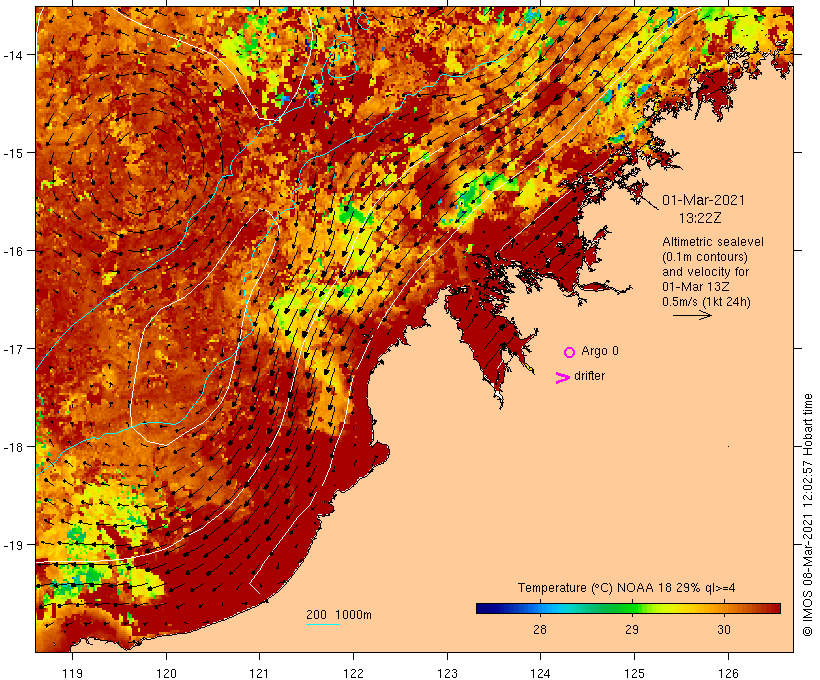Image resolution: width=820 pixels, height=680 pixels.
Task: Click the '0.5m/s (1kt 24h)' scale label
Action: point(707,302)
